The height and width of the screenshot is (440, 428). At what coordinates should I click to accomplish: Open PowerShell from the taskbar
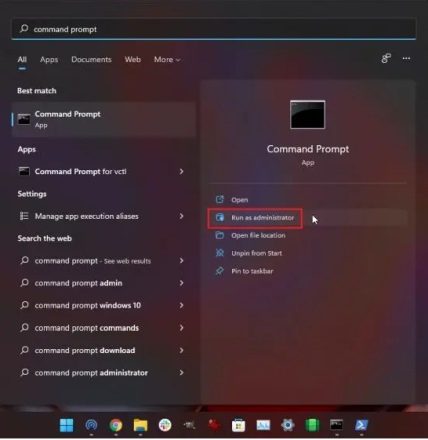(x=361, y=425)
